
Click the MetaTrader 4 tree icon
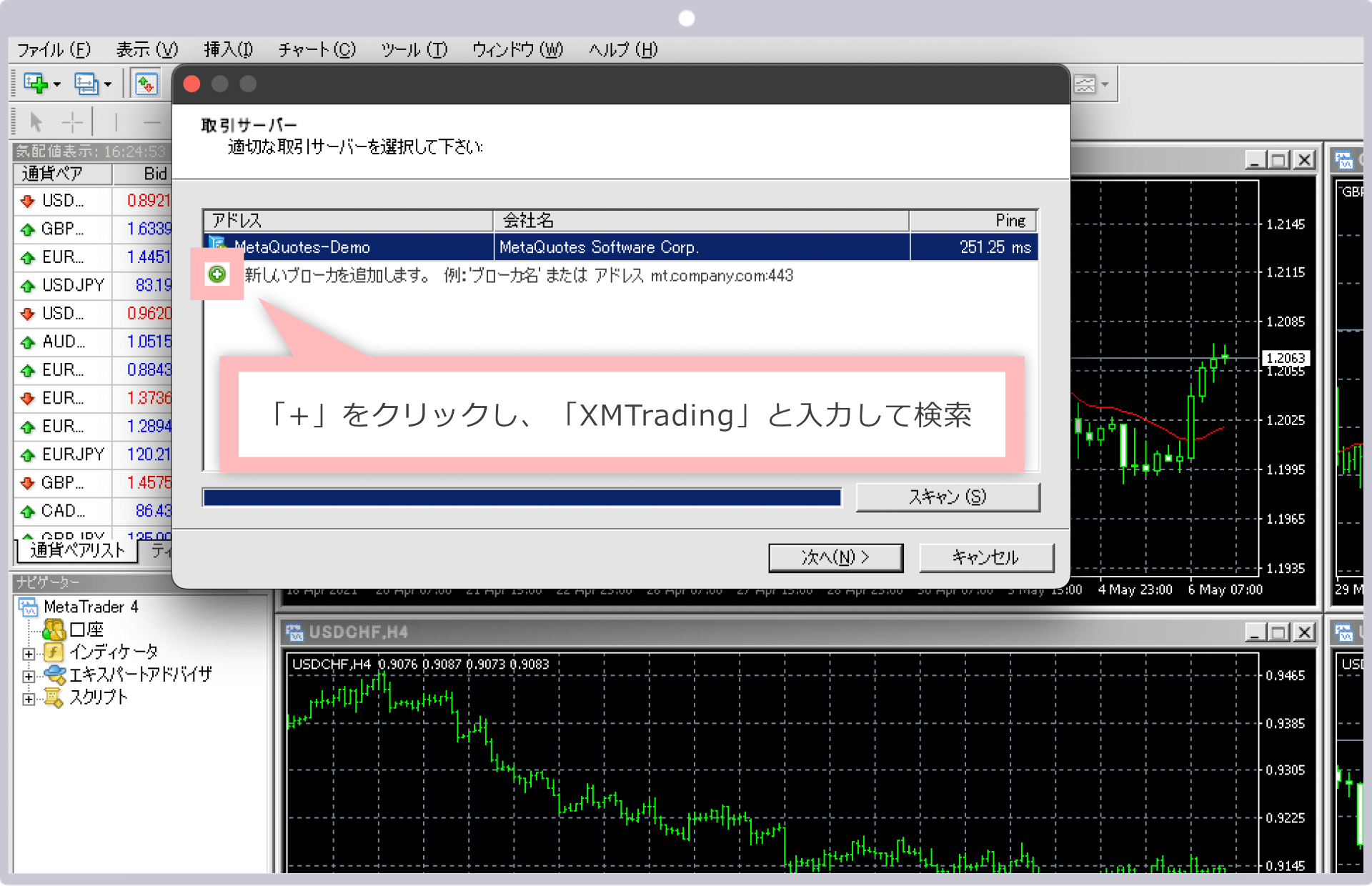click(x=29, y=607)
